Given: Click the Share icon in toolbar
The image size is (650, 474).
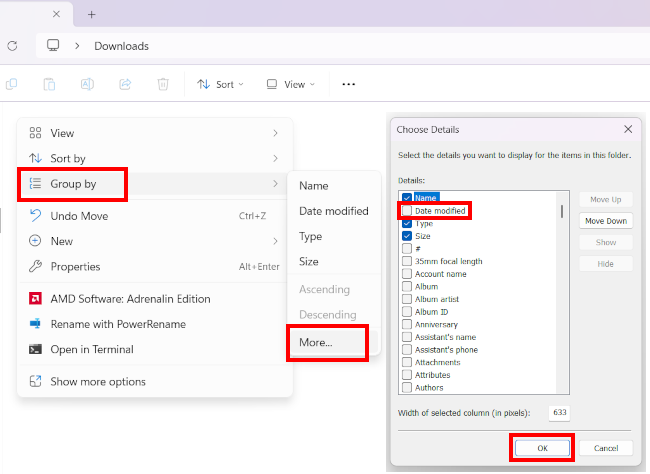Looking at the screenshot, I should (125, 84).
